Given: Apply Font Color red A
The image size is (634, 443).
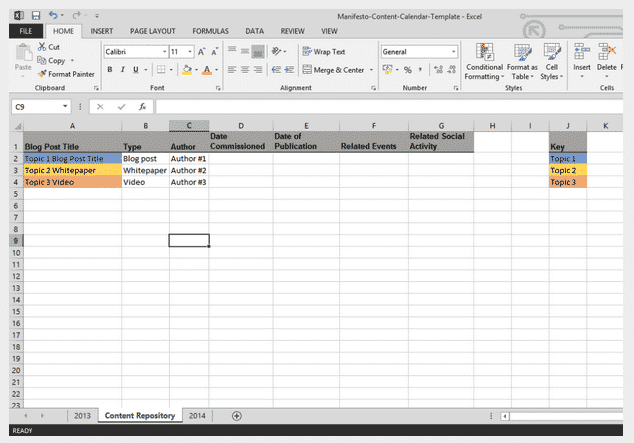Looking at the screenshot, I should point(207,70).
